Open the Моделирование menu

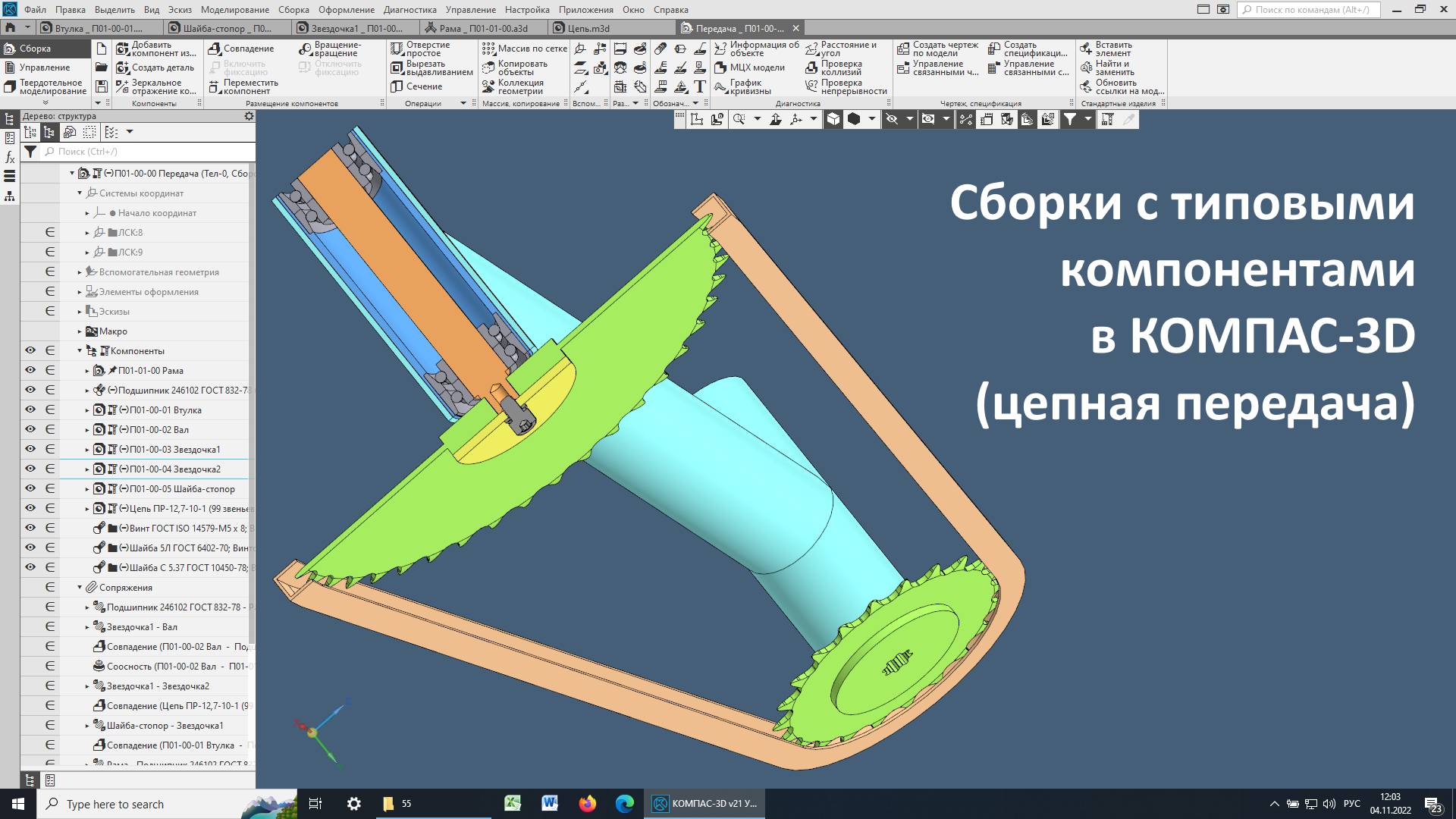click(234, 10)
